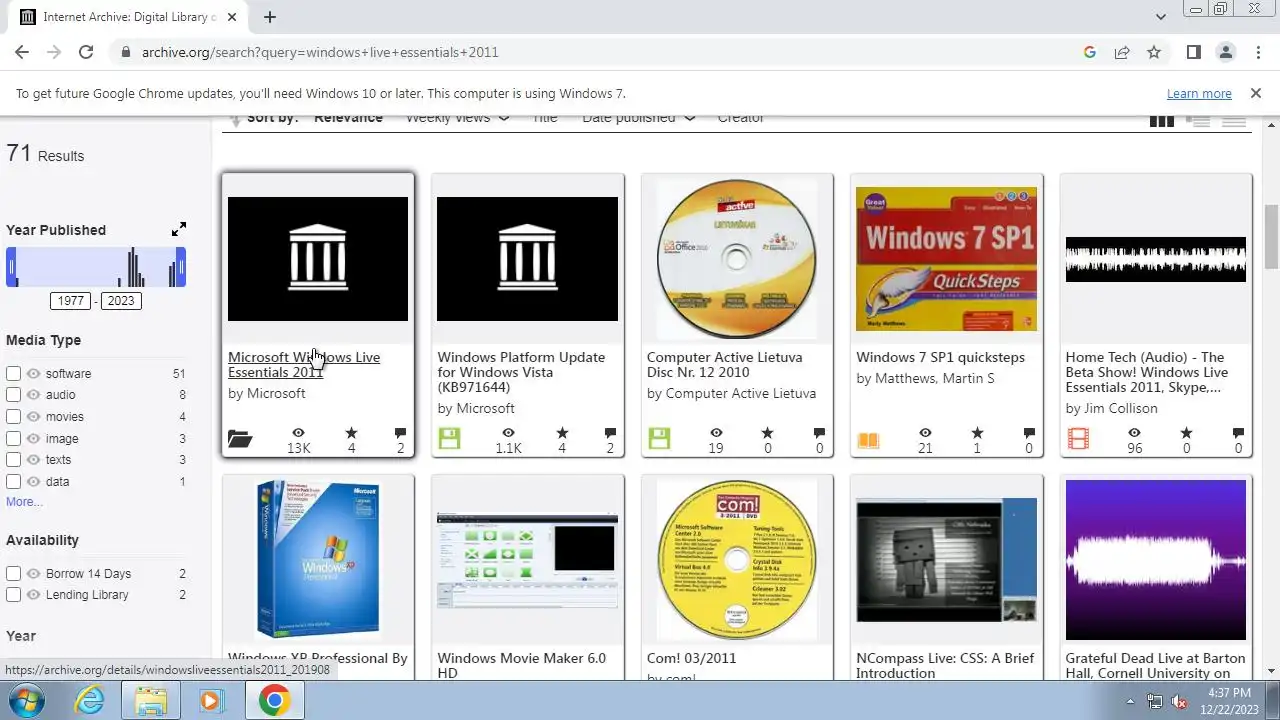Adjust the right handle of the year range slider
The width and height of the screenshot is (1280, 720).
[181, 268]
